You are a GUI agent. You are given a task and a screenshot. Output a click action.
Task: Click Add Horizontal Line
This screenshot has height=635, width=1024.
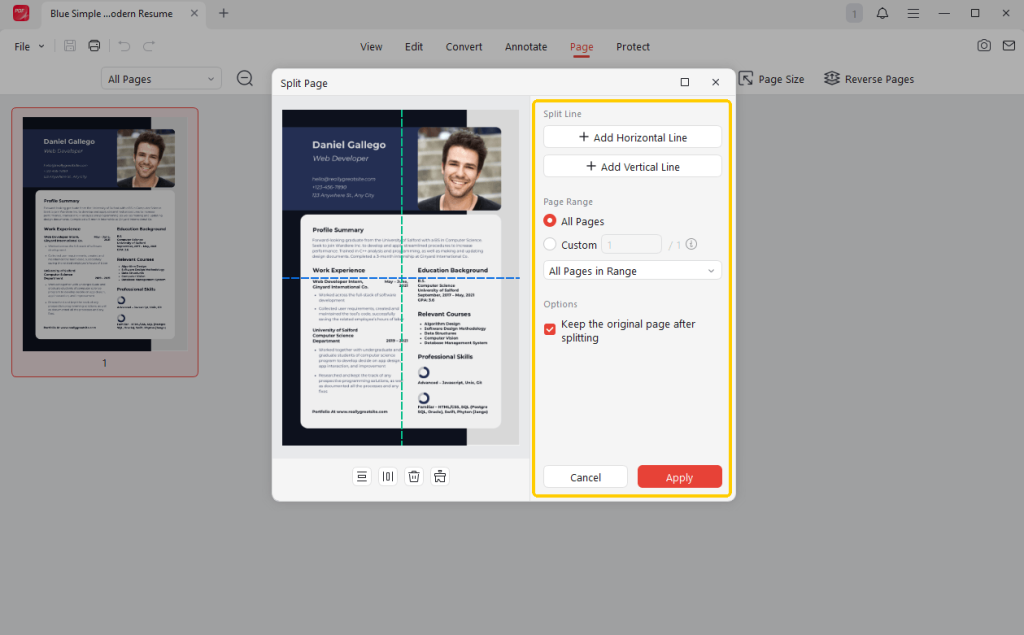[632, 136]
